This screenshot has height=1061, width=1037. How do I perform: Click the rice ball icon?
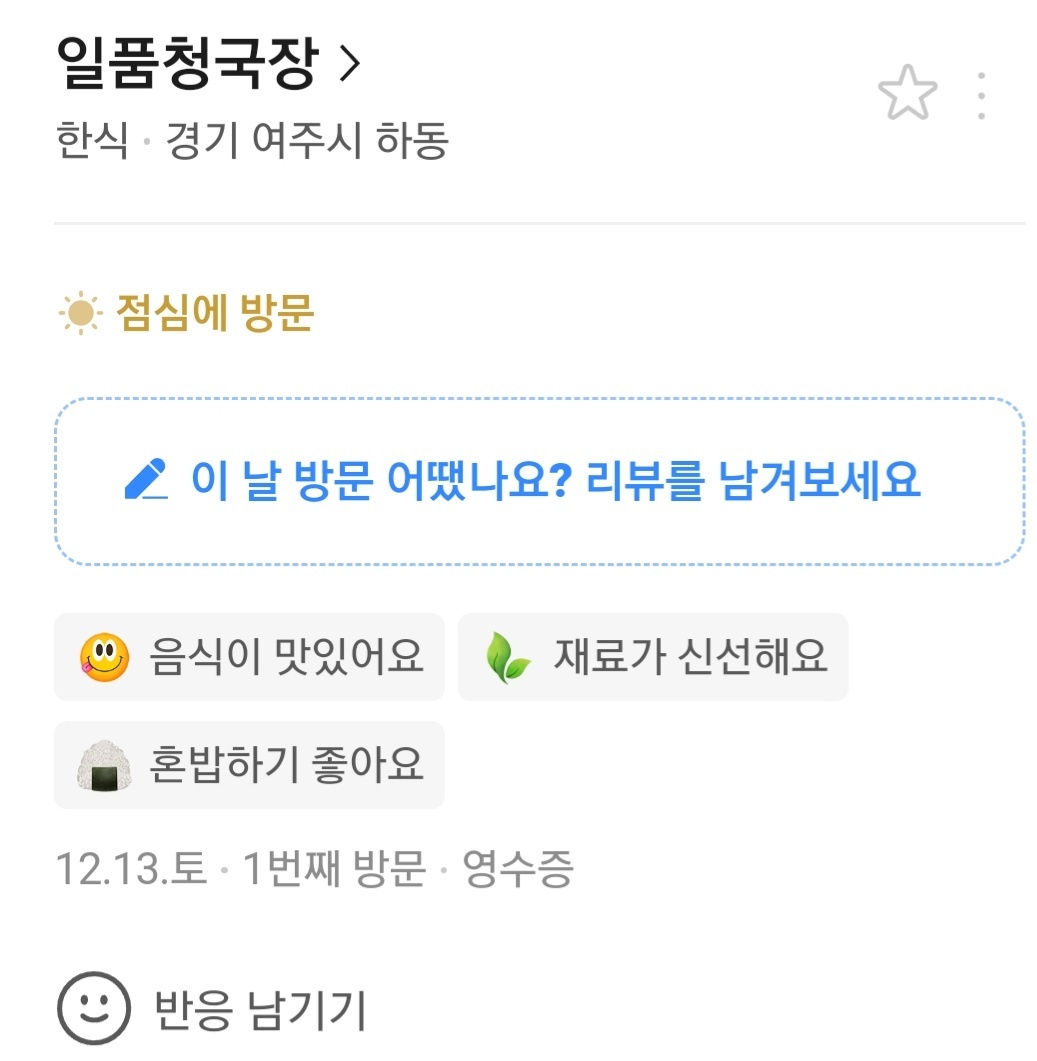(x=104, y=766)
